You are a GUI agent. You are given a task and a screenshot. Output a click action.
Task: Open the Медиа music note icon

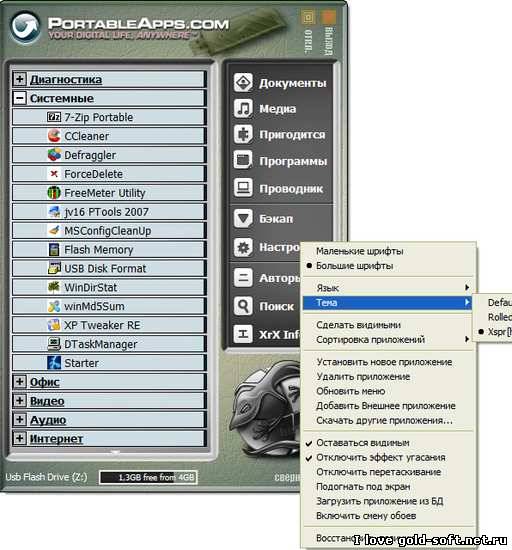click(243, 108)
